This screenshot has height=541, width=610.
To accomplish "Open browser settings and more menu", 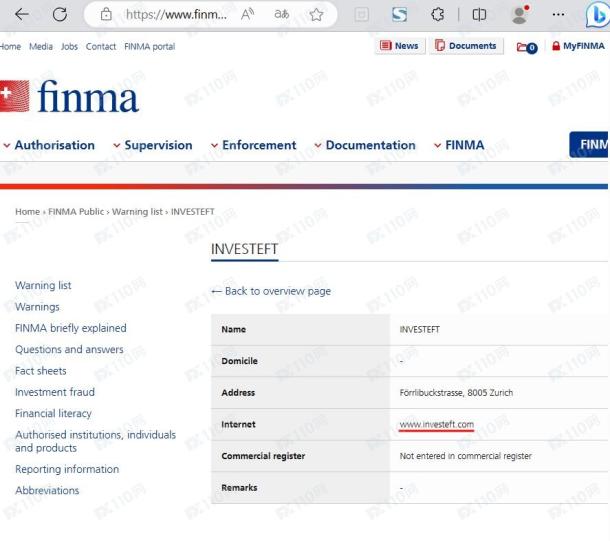I will [x=558, y=14].
